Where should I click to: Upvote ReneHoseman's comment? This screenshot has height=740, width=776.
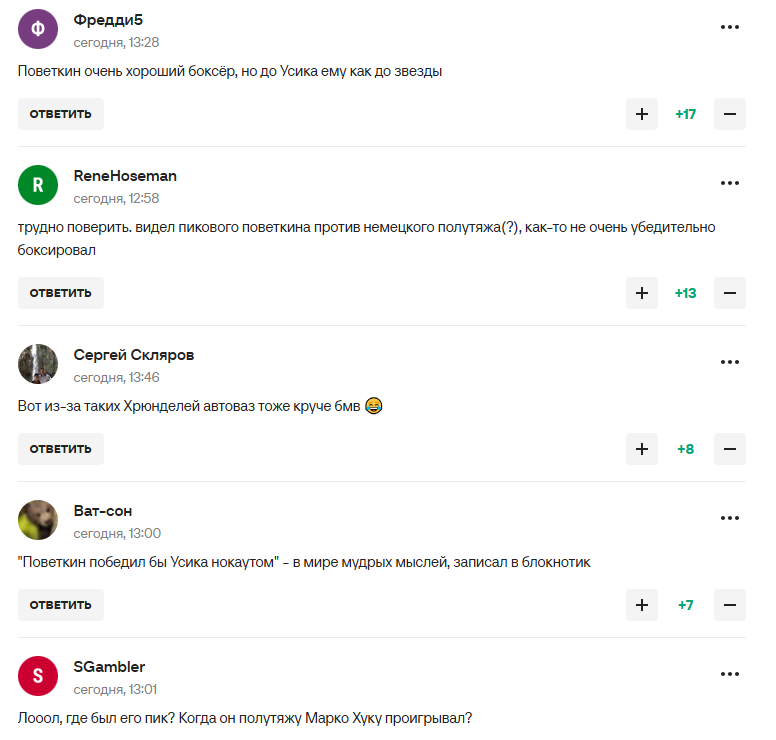coord(642,293)
